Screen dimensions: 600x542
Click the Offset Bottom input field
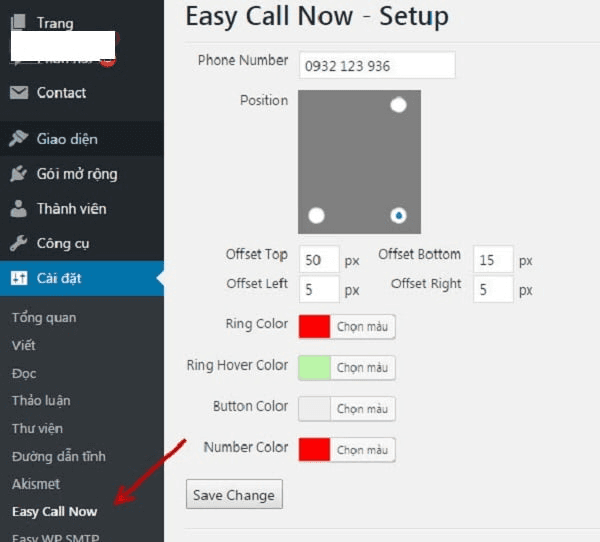pos(493,260)
